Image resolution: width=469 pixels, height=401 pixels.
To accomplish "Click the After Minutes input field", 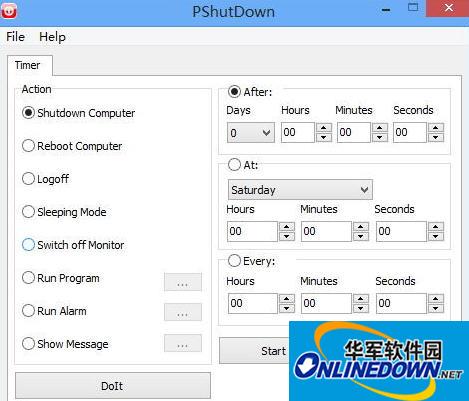I will (x=354, y=133).
